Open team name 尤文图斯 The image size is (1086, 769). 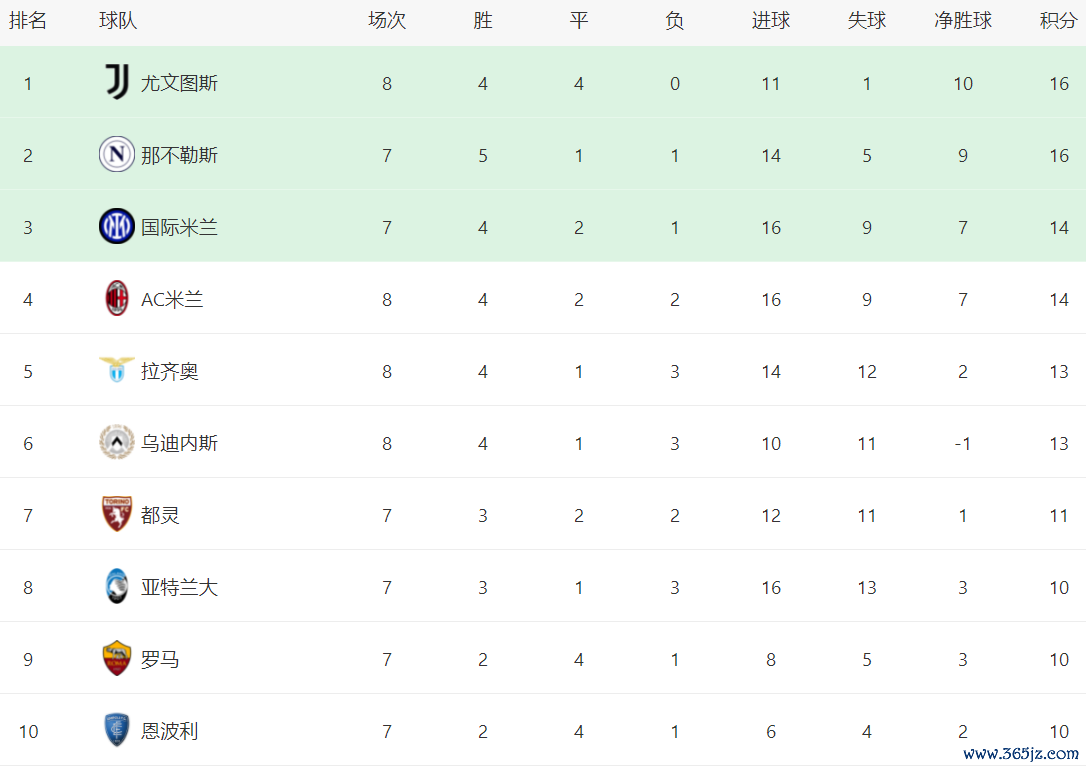click(x=179, y=83)
